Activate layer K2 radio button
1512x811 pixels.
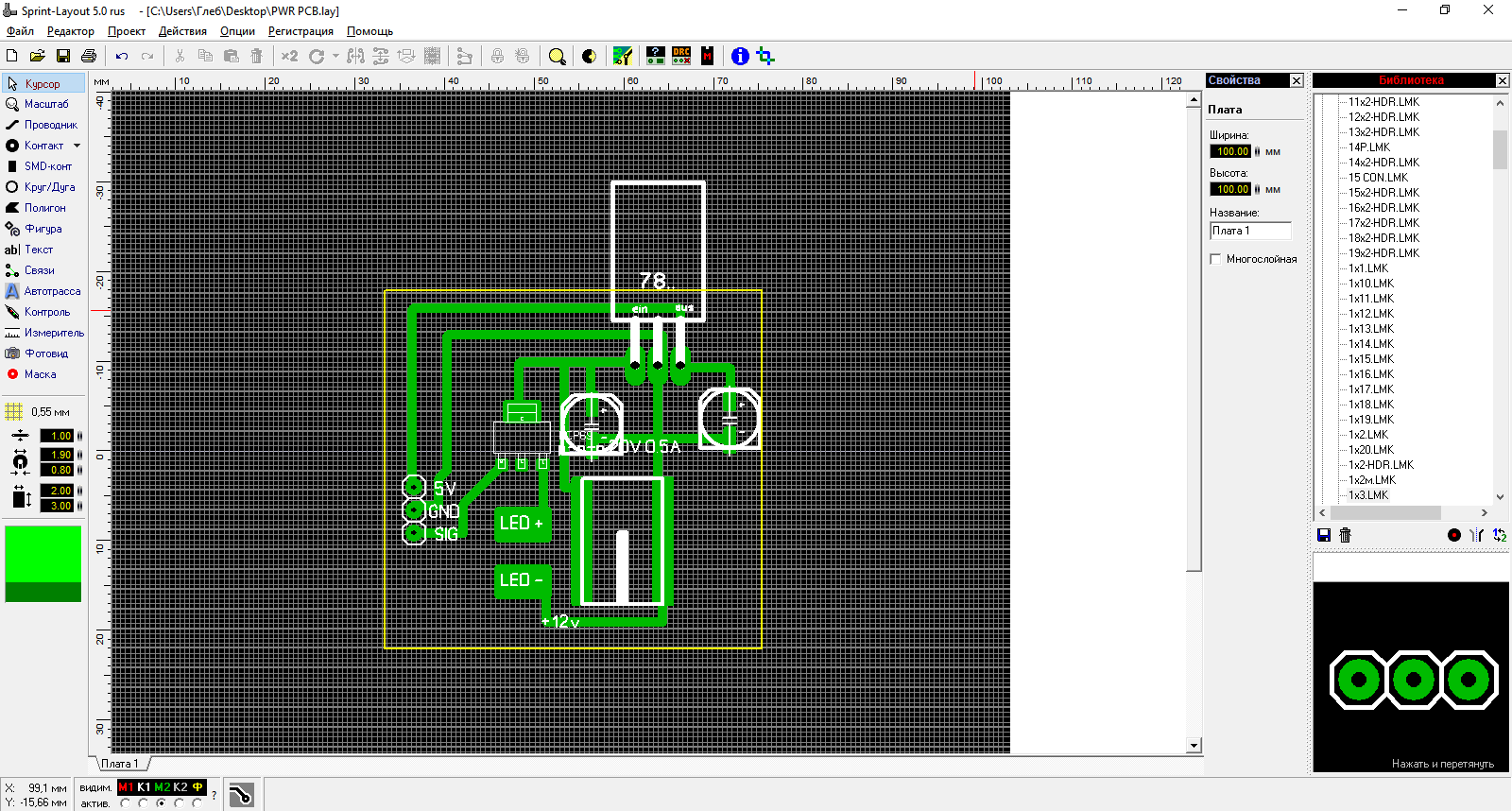click(179, 803)
